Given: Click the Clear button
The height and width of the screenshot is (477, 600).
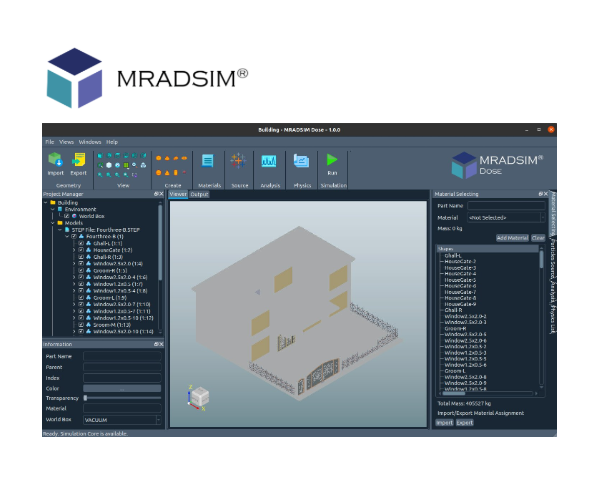Looking at the screenshot, I should pyautogui.click(x=538, y=238).
